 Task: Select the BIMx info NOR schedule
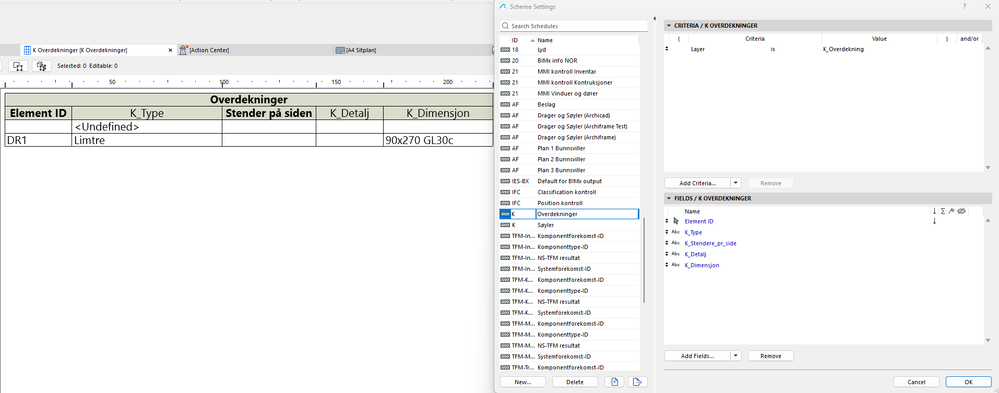[x=569, y=60]
